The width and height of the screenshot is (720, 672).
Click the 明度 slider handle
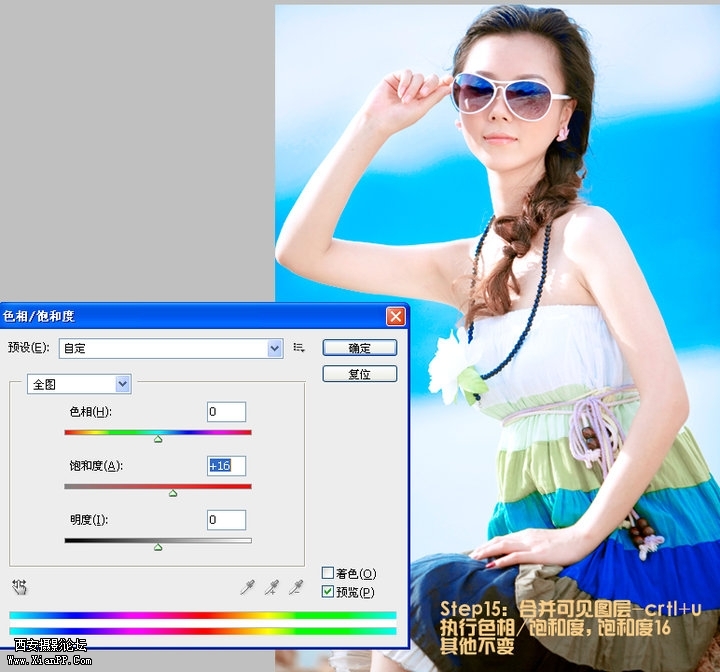(158, 547)
